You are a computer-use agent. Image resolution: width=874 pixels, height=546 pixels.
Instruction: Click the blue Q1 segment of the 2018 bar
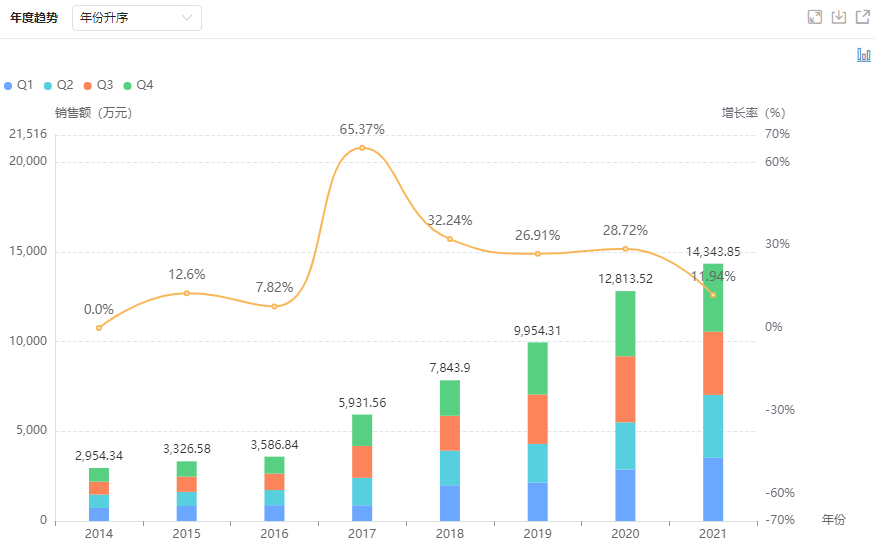(x=450, y=502)
